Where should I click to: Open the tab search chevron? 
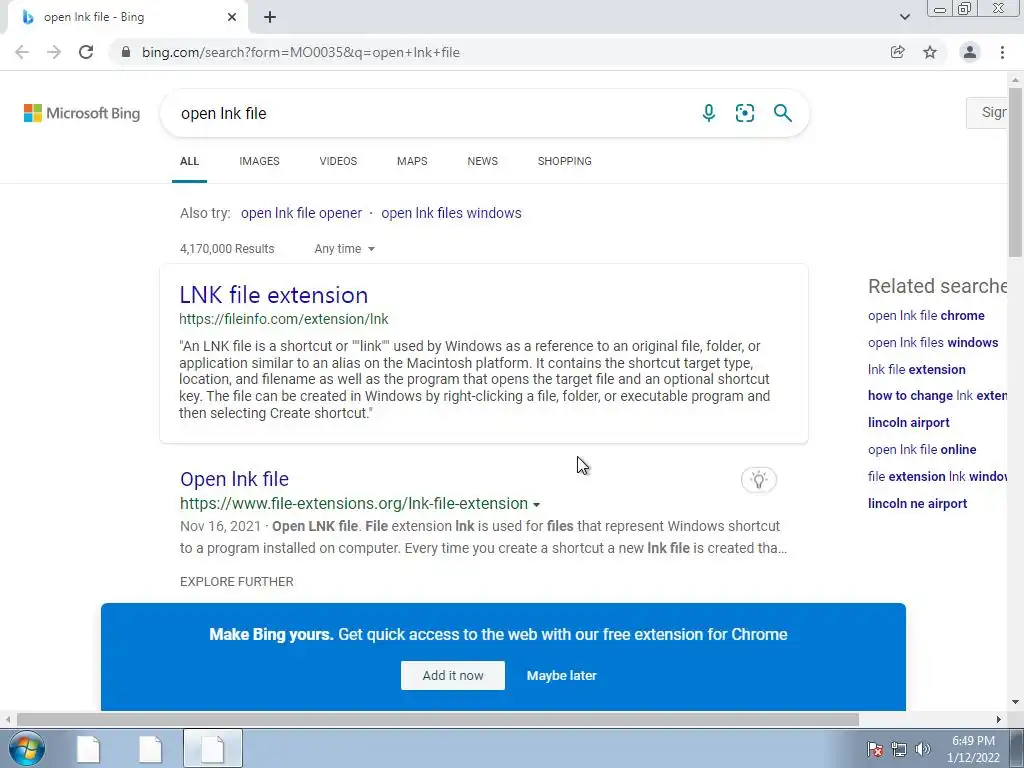(x=904, y=18)
